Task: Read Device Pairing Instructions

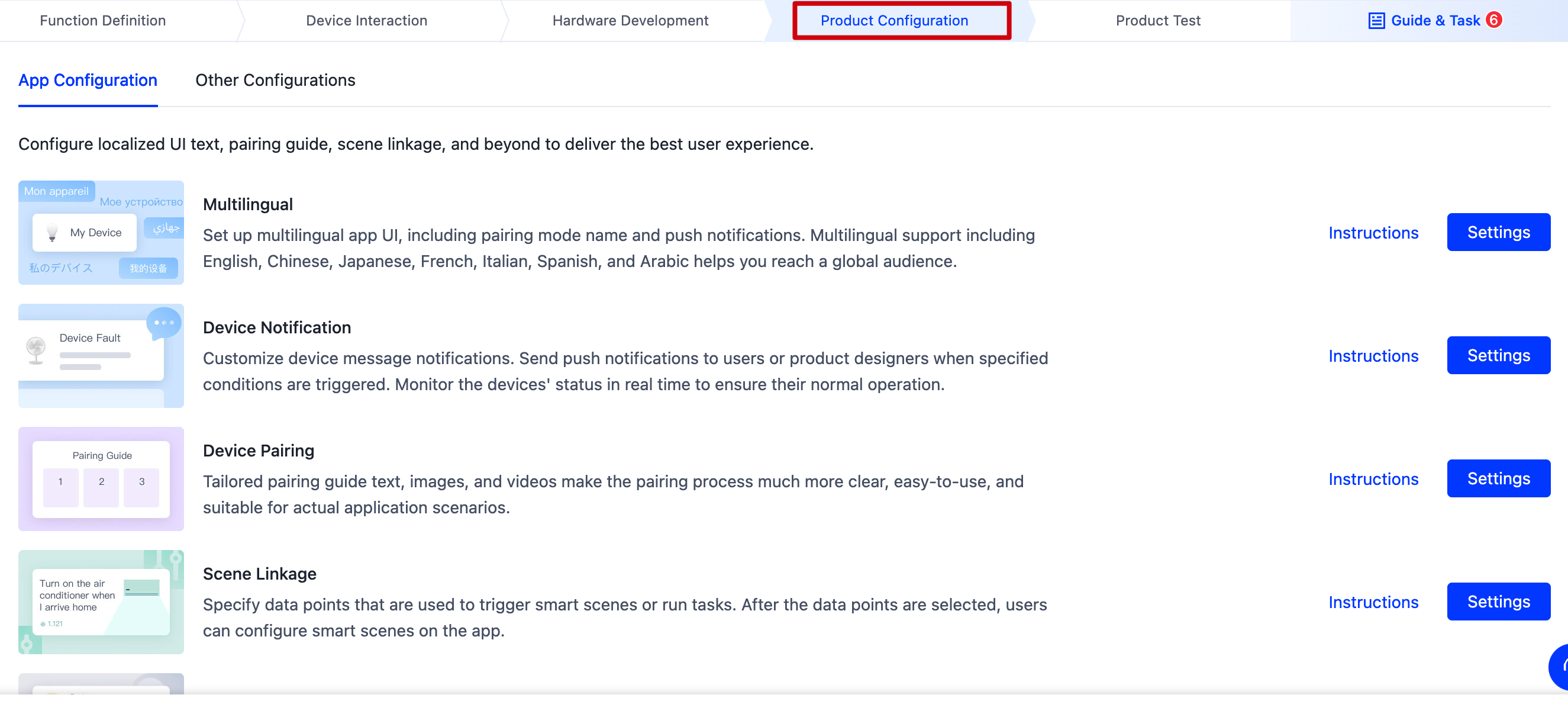Action: pos(1374,479)
